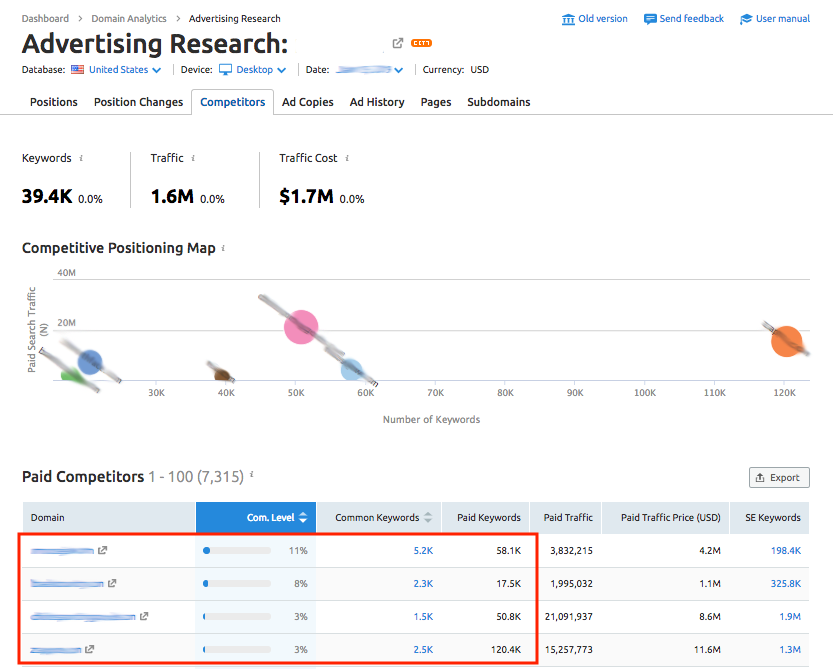This screenshot has width=833, height=669.
Task: Click the Send feedback speech bubble icon
Action: coord(650,19)
